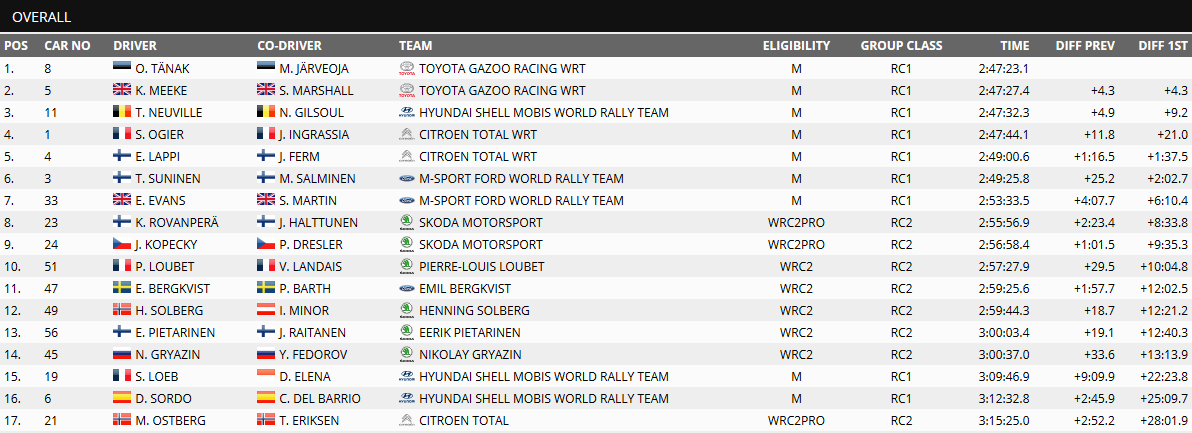Image resolution: width=1192 pixels, height=433 pixels.
Task: Click the flag beside co-driver D. Elena
Action: coord(266,377)
